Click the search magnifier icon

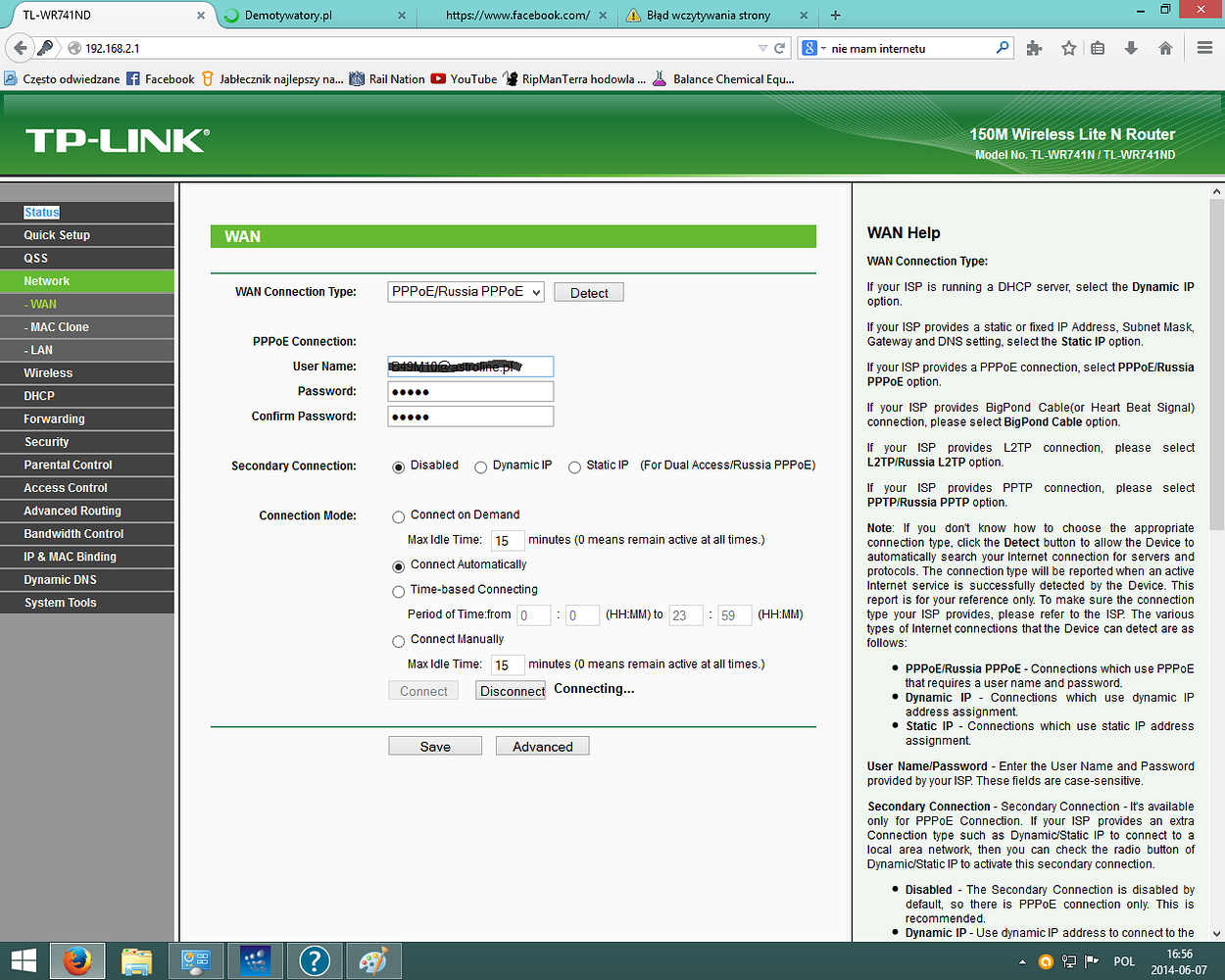click(x=1002, y=47)
